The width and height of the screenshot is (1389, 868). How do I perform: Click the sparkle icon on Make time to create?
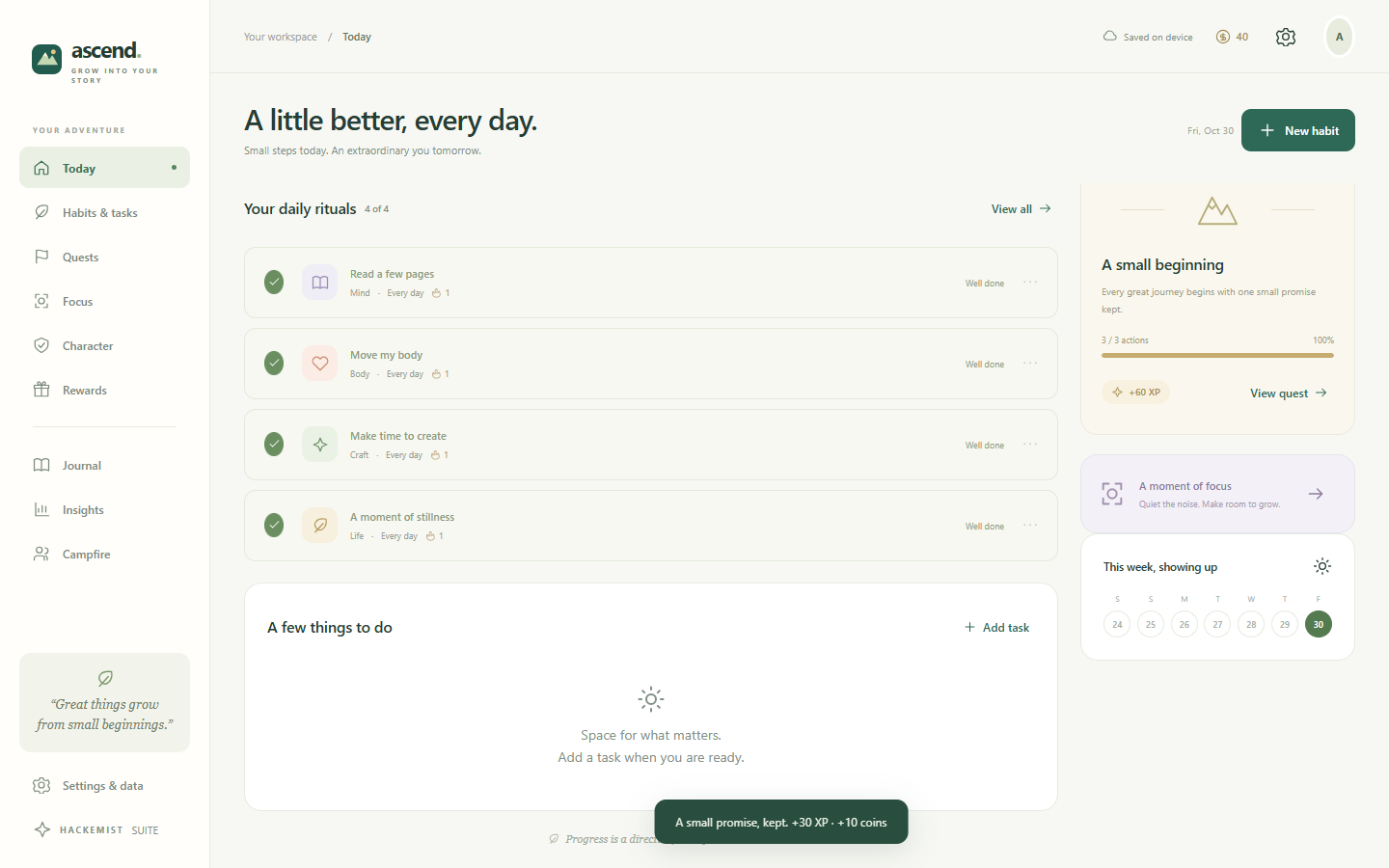point(320,445)
